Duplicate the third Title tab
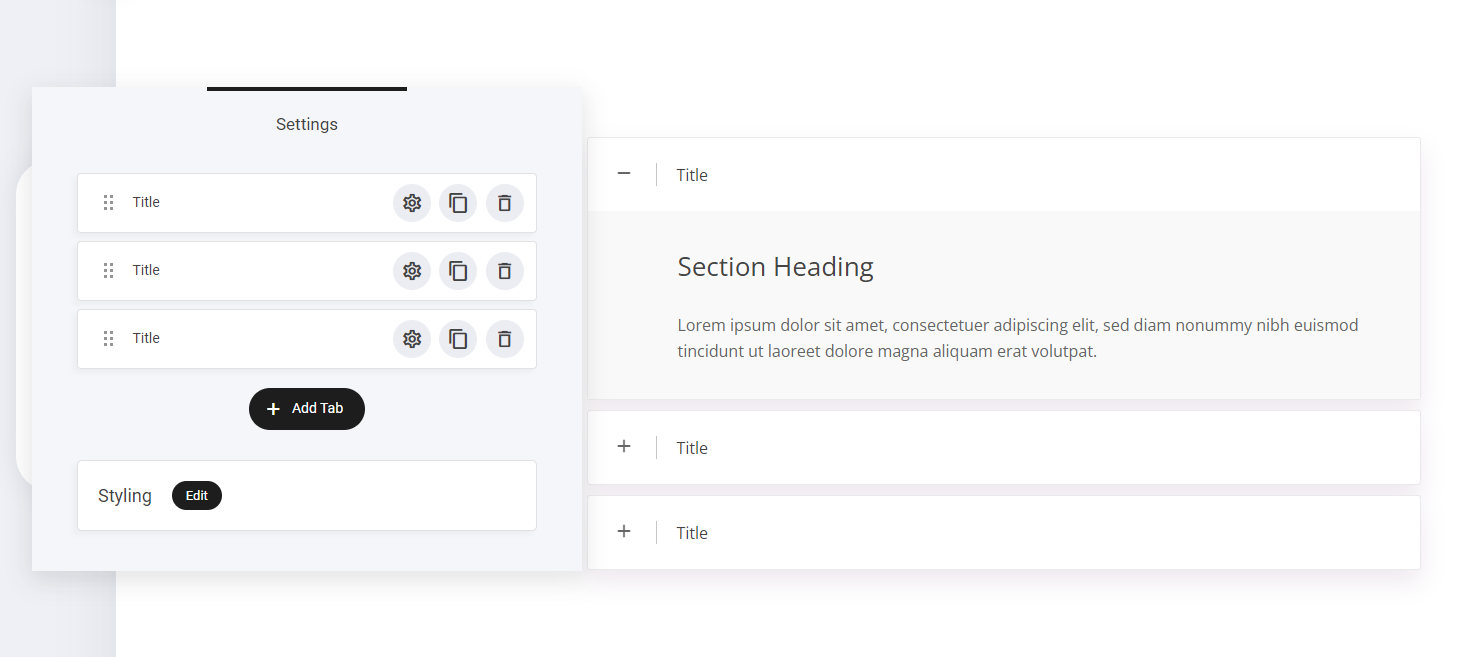 (458, 339)
